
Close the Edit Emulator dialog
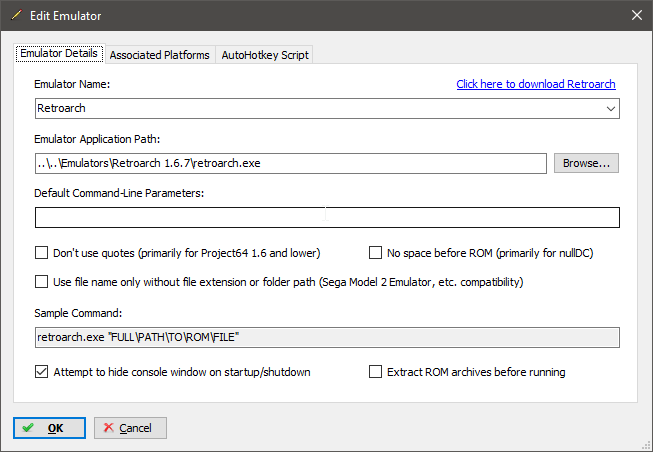coord(636,15)
